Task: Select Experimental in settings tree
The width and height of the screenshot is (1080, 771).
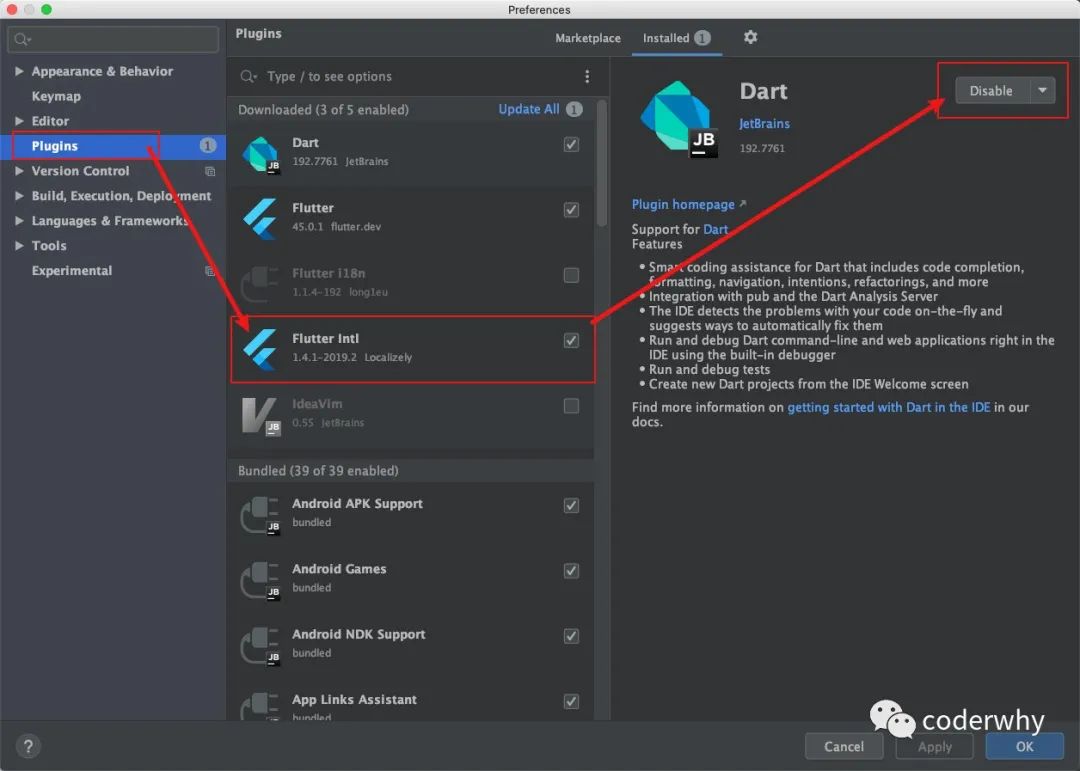Action: click(x=72, y=271)
